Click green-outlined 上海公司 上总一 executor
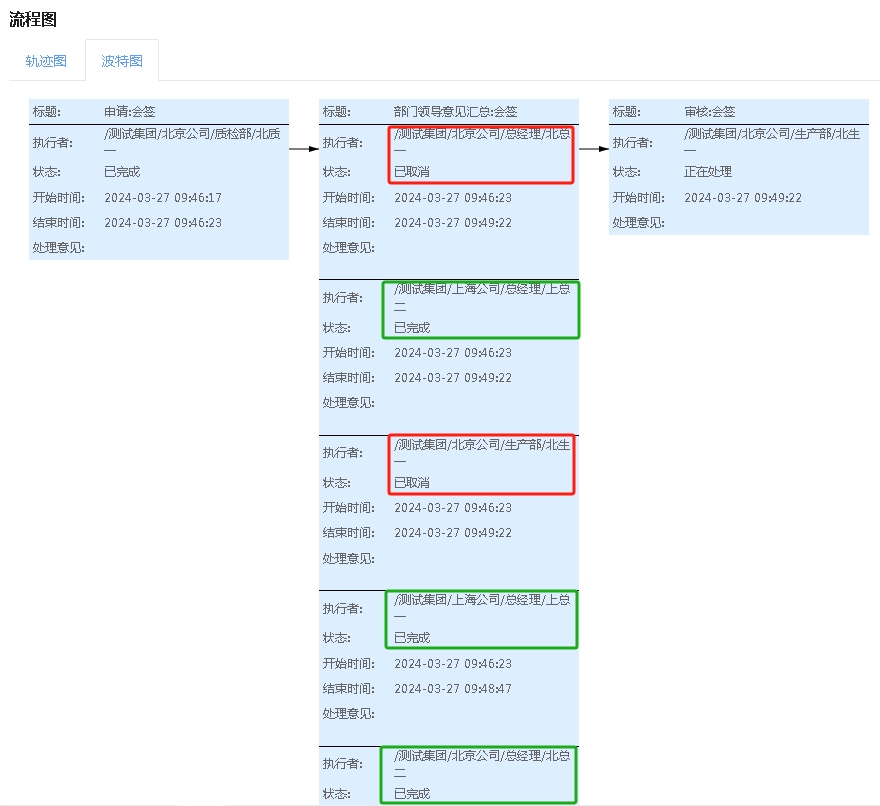The image size is (880, 806). coord(482,607)
